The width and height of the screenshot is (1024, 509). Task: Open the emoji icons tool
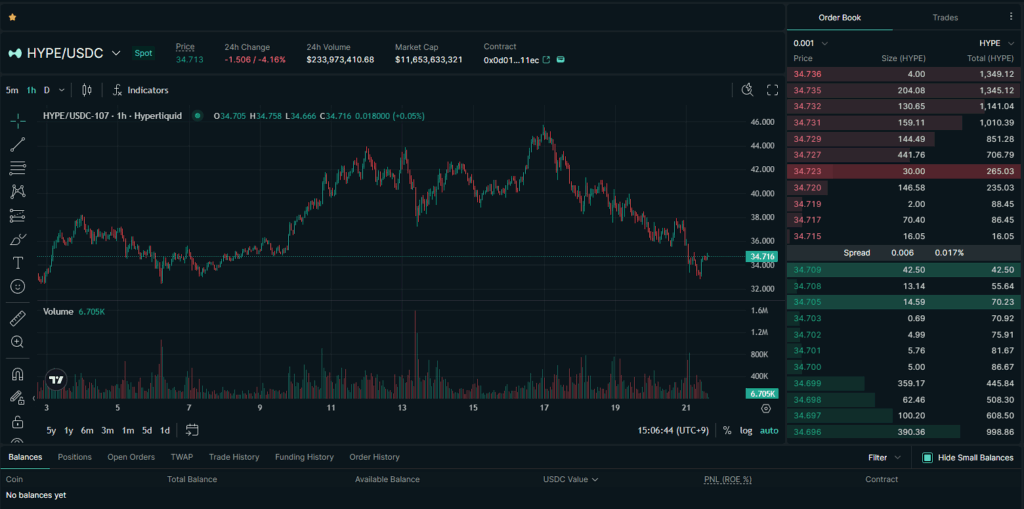click(x=18, y=286)
